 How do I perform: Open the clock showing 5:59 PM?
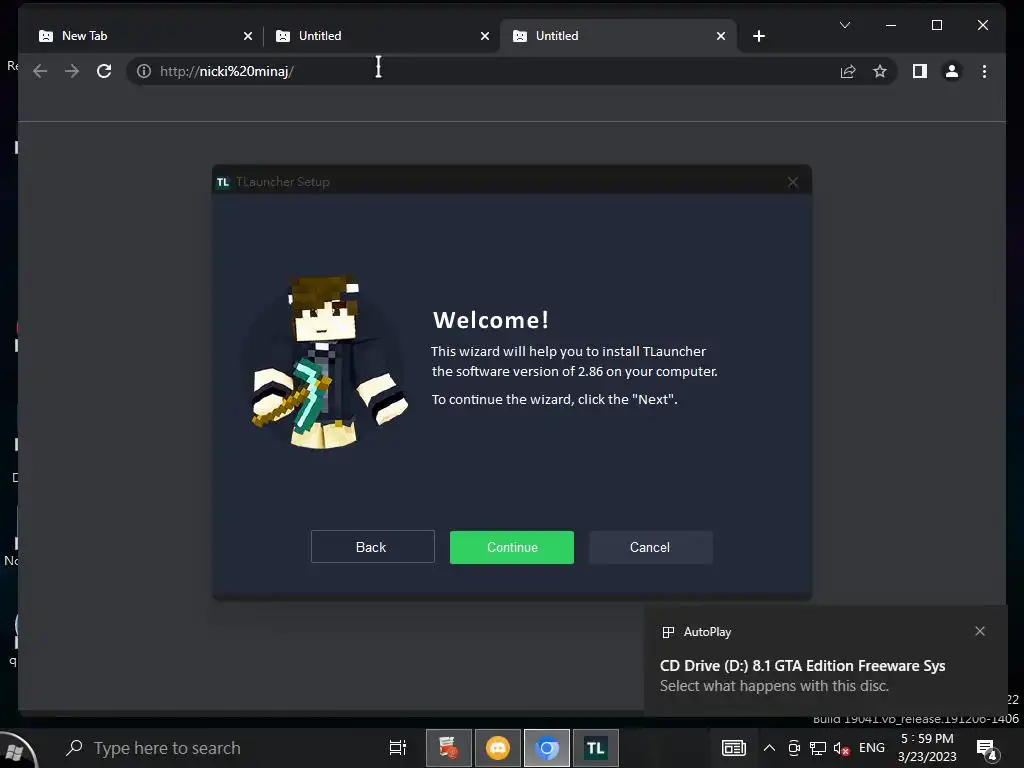tap(927, 748)
